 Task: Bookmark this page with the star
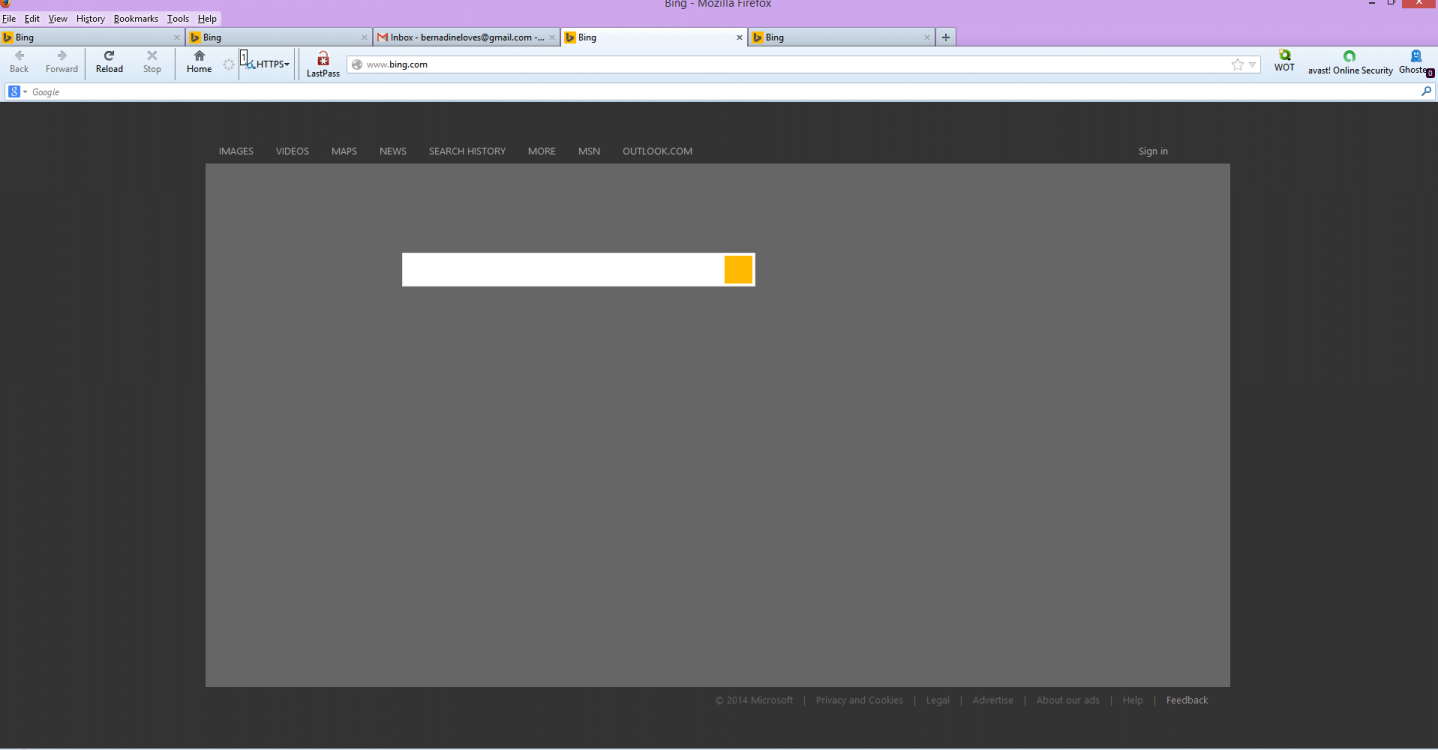click(1238, 65)
